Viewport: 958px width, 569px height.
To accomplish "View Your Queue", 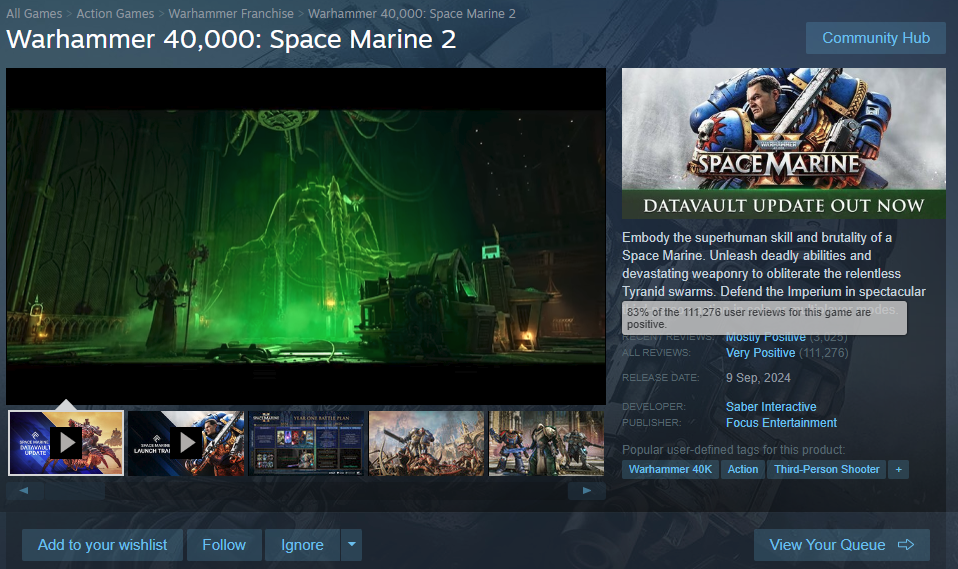I will [841, 545].
